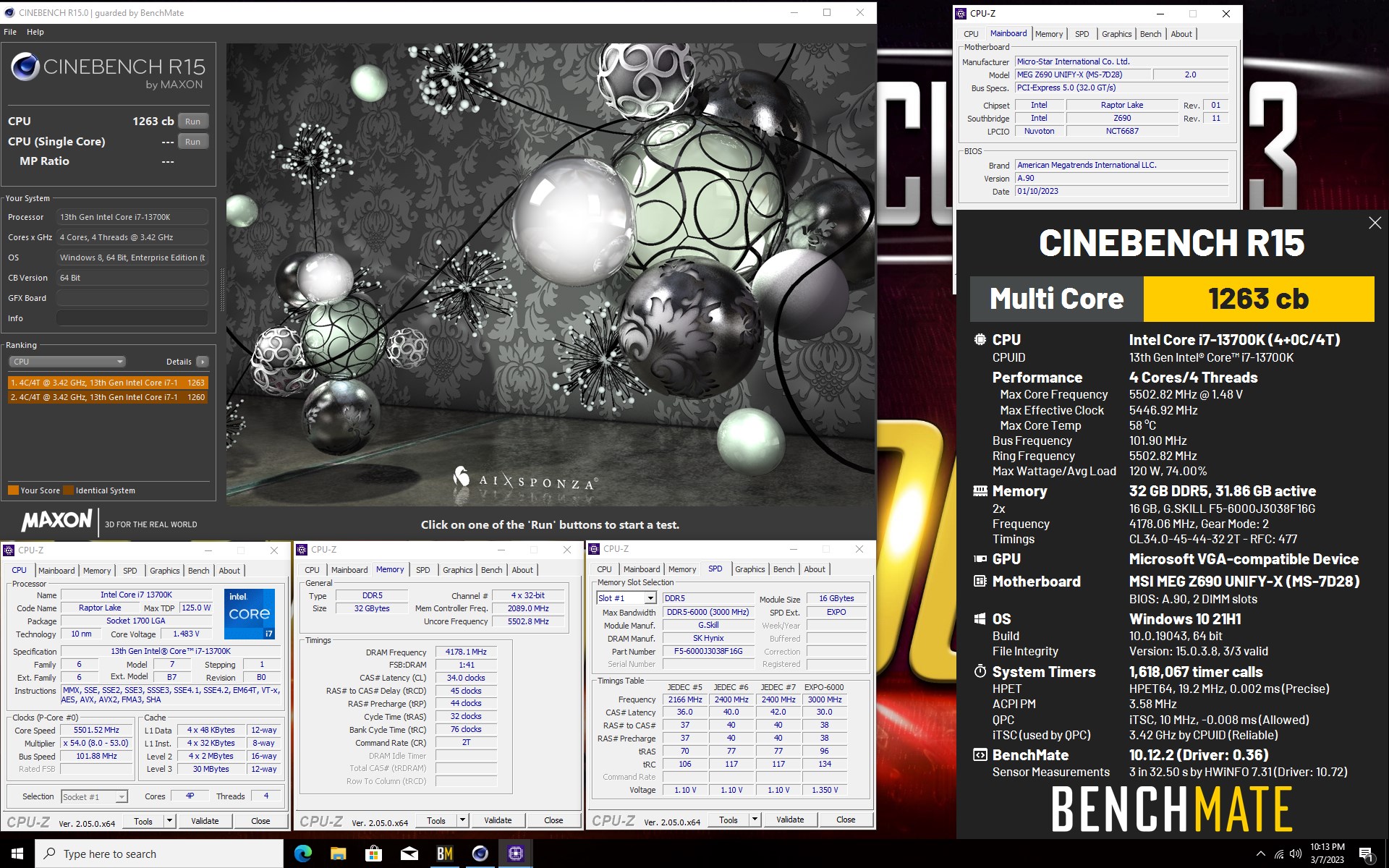Open Memory tab in the Mainboard CPU-Z window
Screen dimensions: 1389x868
pos(1048,34)
